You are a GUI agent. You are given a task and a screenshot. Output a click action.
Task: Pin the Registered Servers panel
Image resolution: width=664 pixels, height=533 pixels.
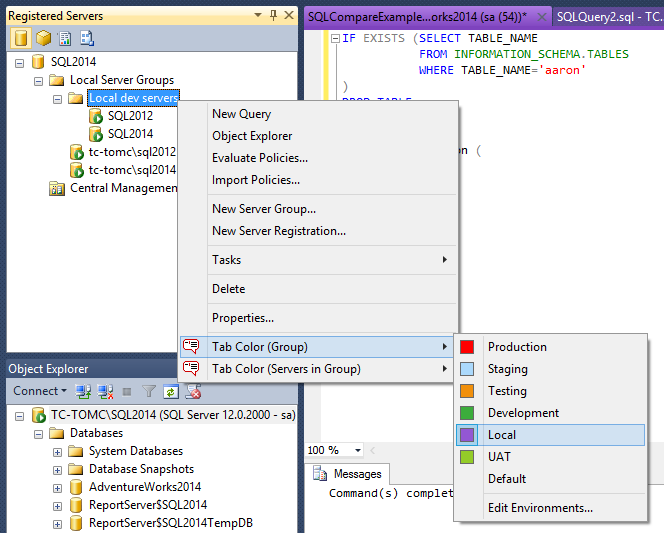(272, 15)
